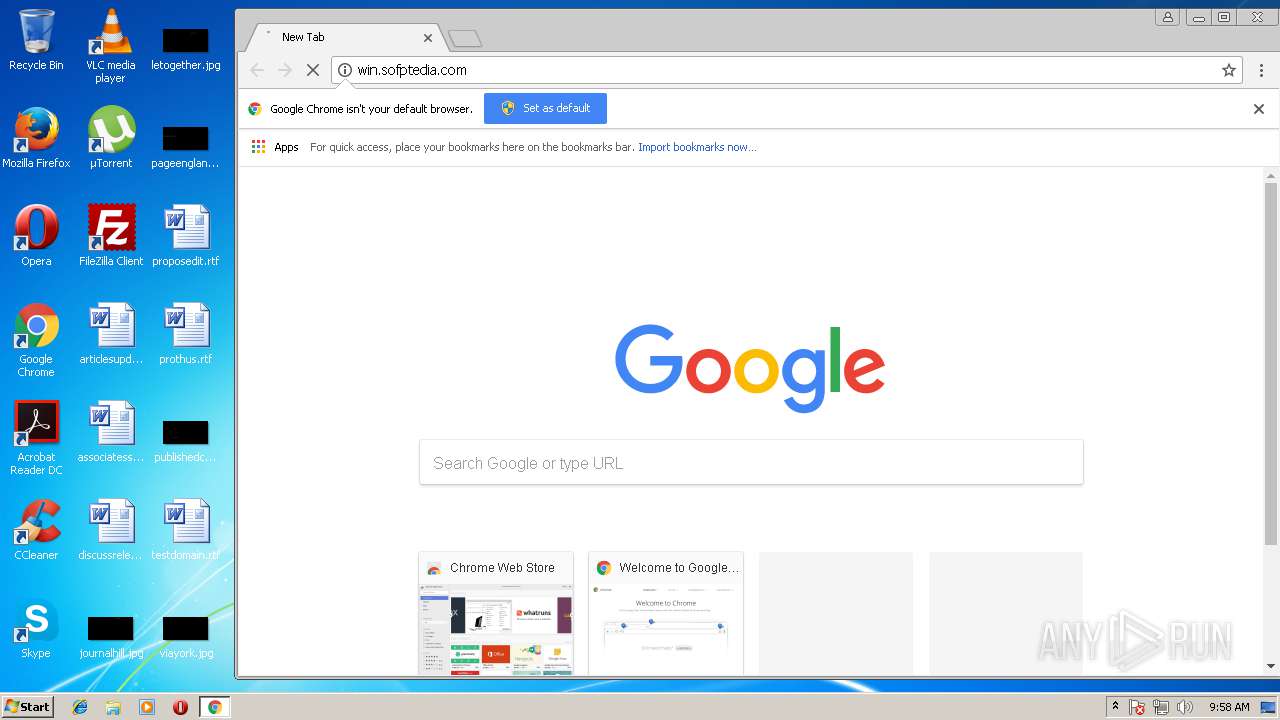1280x720 pixels.
Task: Focus the address bar URL field
Action: click(786, 70)
